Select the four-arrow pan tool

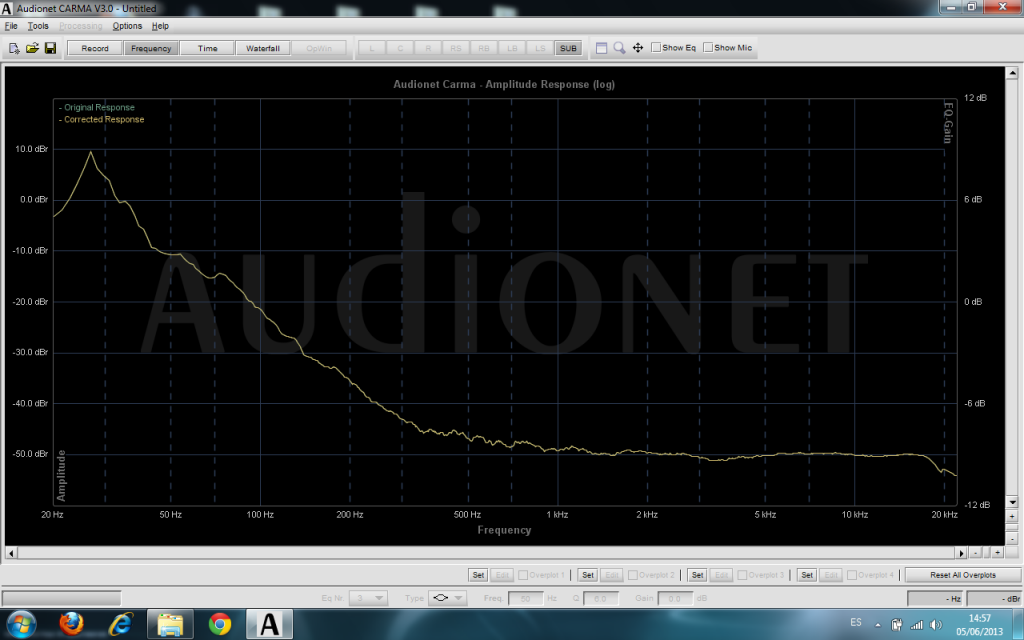(638, 48)
